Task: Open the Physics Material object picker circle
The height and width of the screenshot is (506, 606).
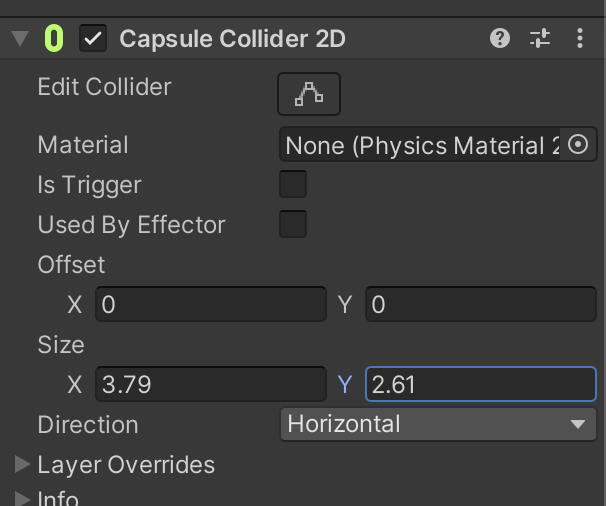Action: [578, 145]
